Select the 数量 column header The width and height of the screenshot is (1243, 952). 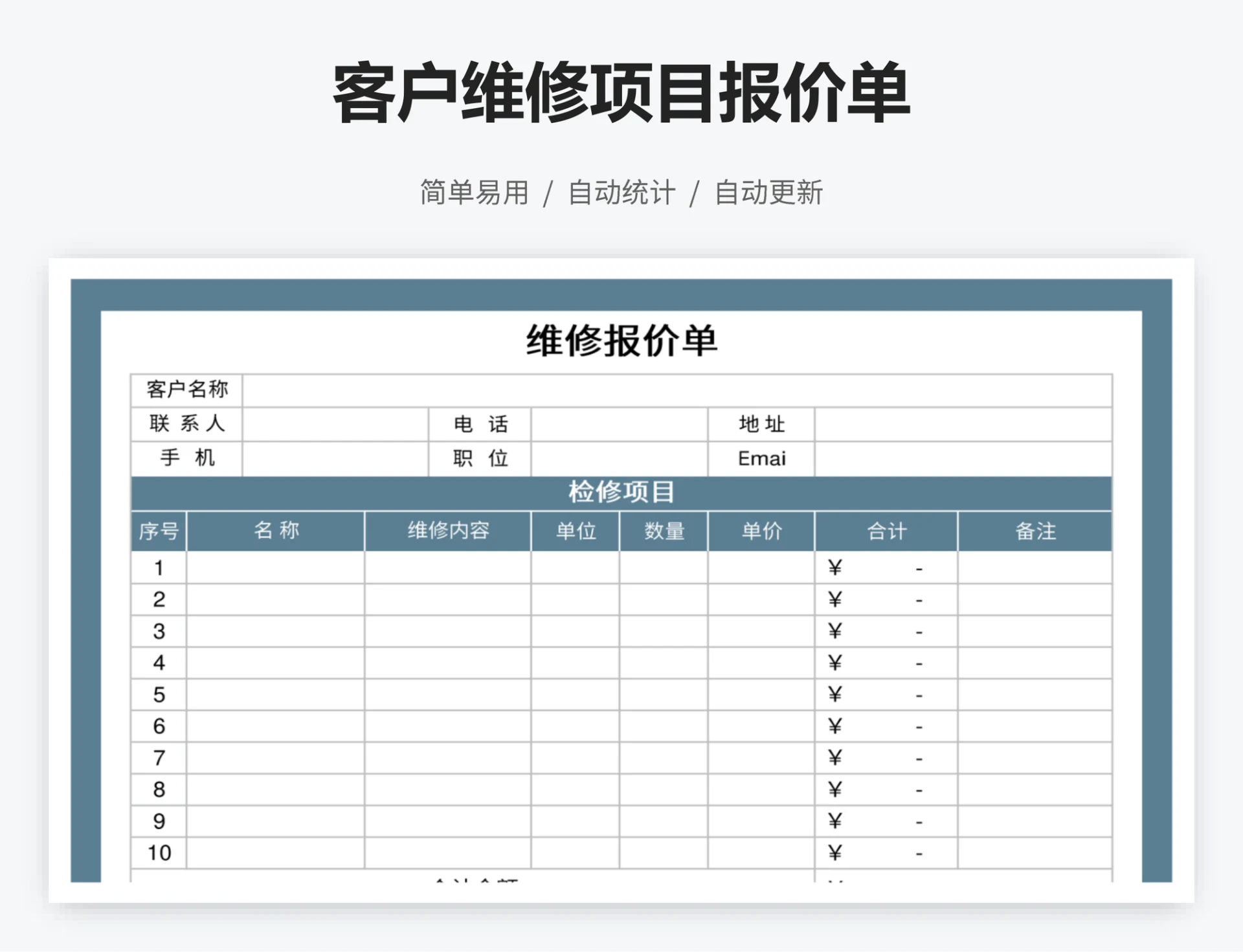point(664,531)
